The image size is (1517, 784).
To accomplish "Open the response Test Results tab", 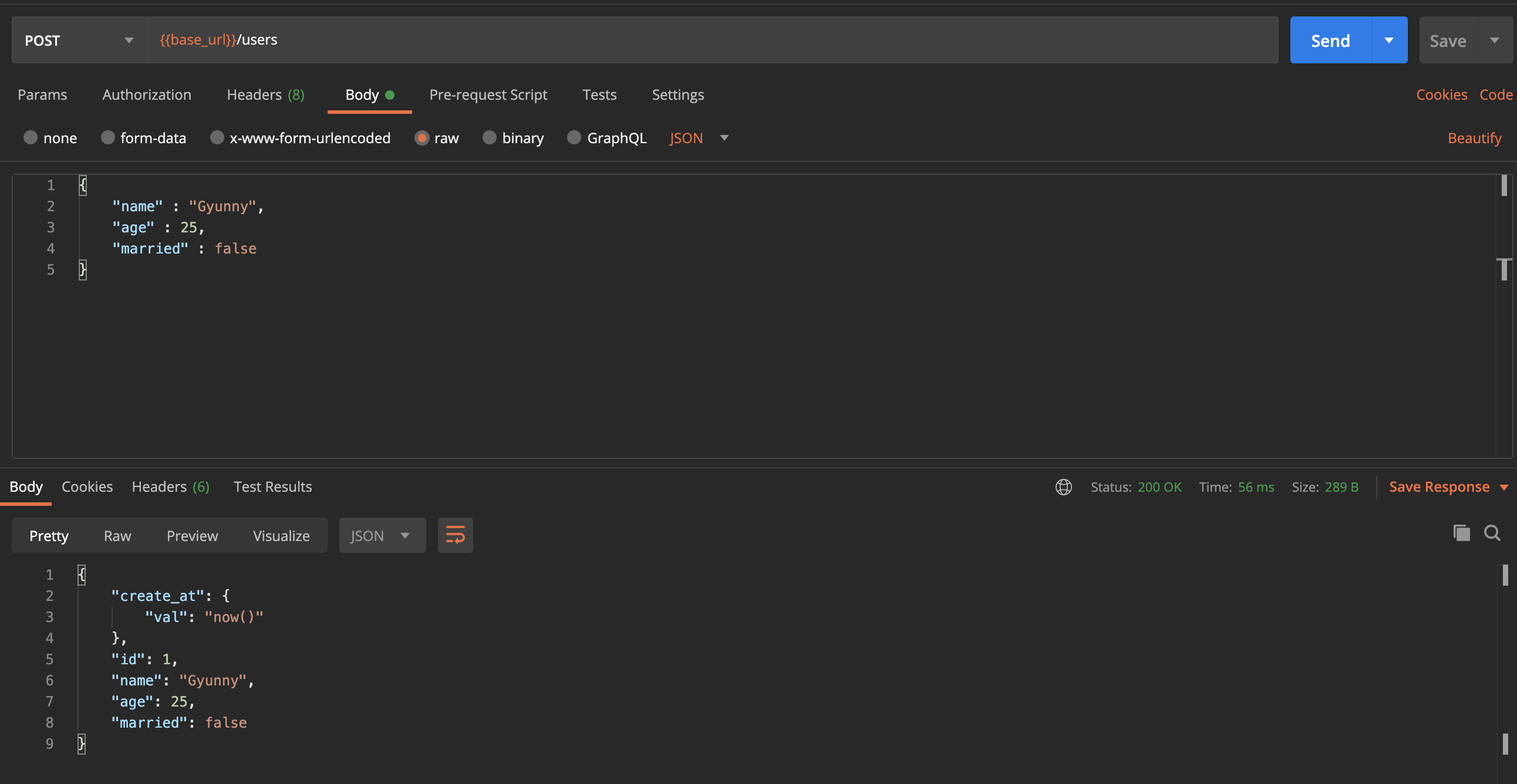I will (x=272, y=486).
